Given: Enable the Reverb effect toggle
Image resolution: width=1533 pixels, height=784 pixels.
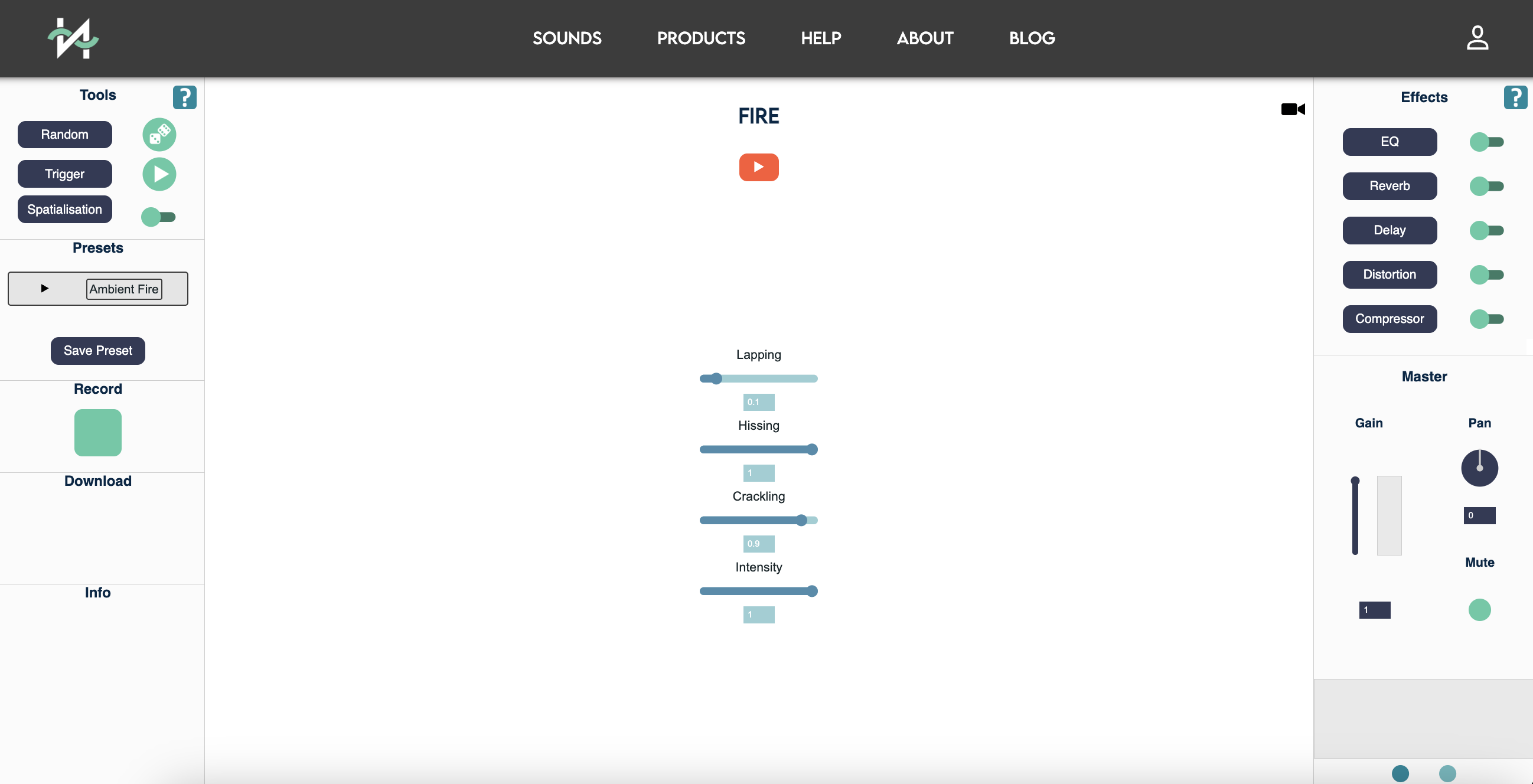Looking at the screenshot, I should (1486, 186).
